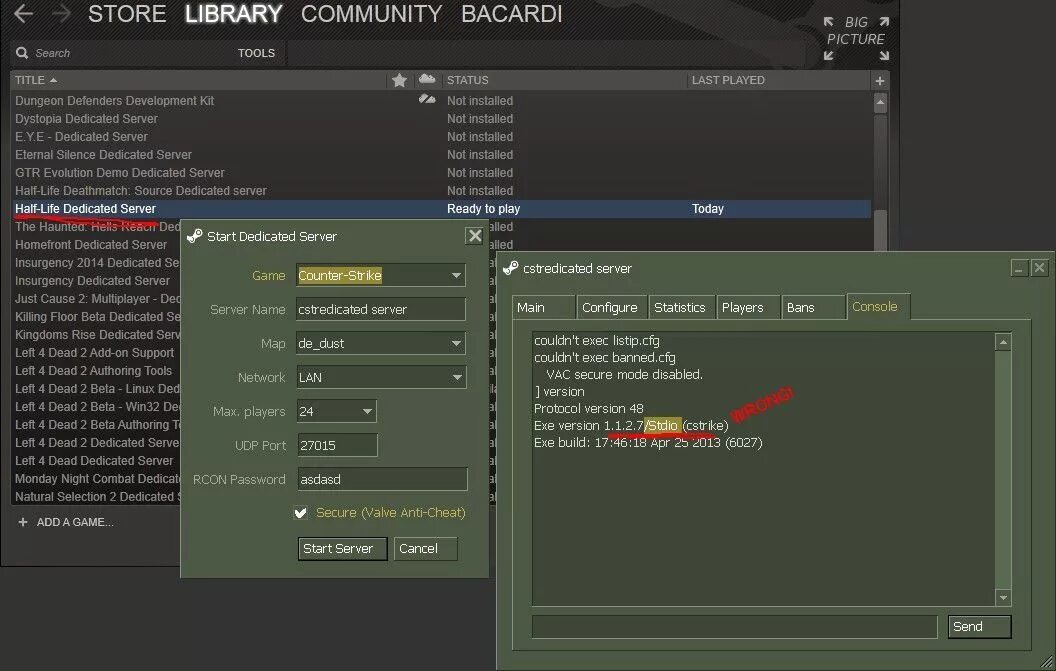The height and width of the screenshot is (671, 1056).
Task: Select Half-Life Dedicated Server row
Action: click(x=441, y=209)
